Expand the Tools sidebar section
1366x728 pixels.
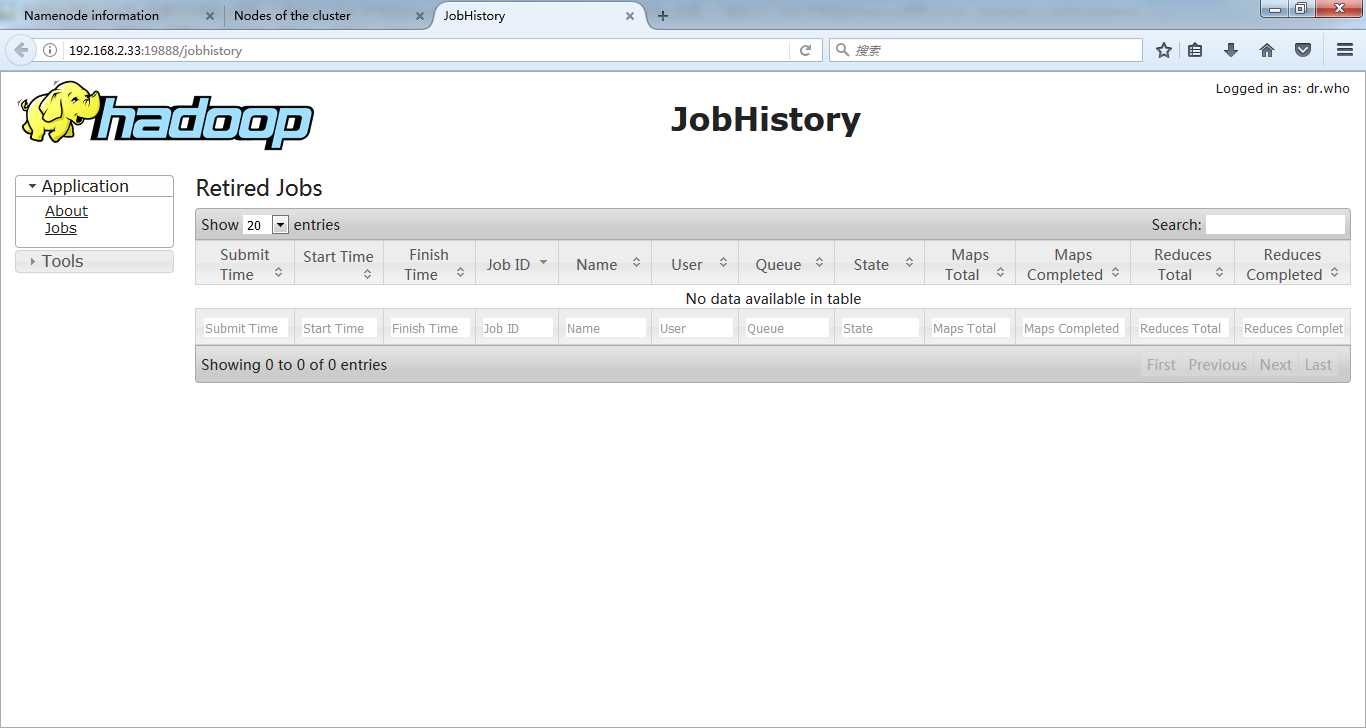coord(94,261)
